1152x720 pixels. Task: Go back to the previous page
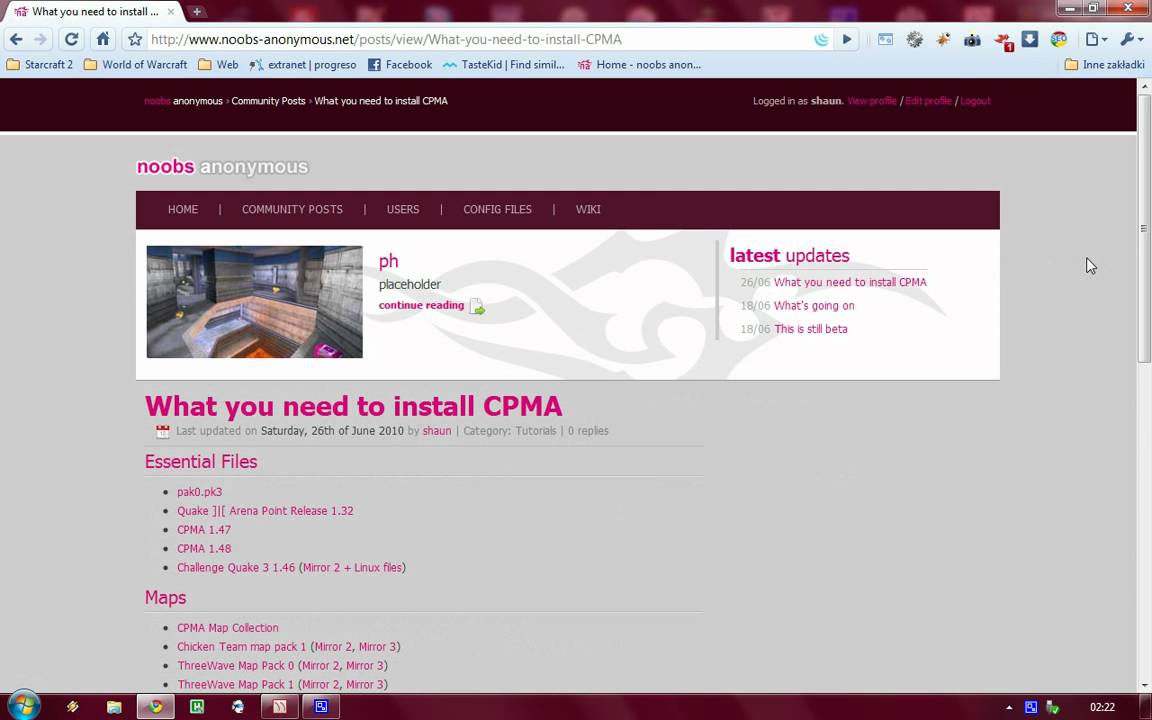(x=16, y=40)
